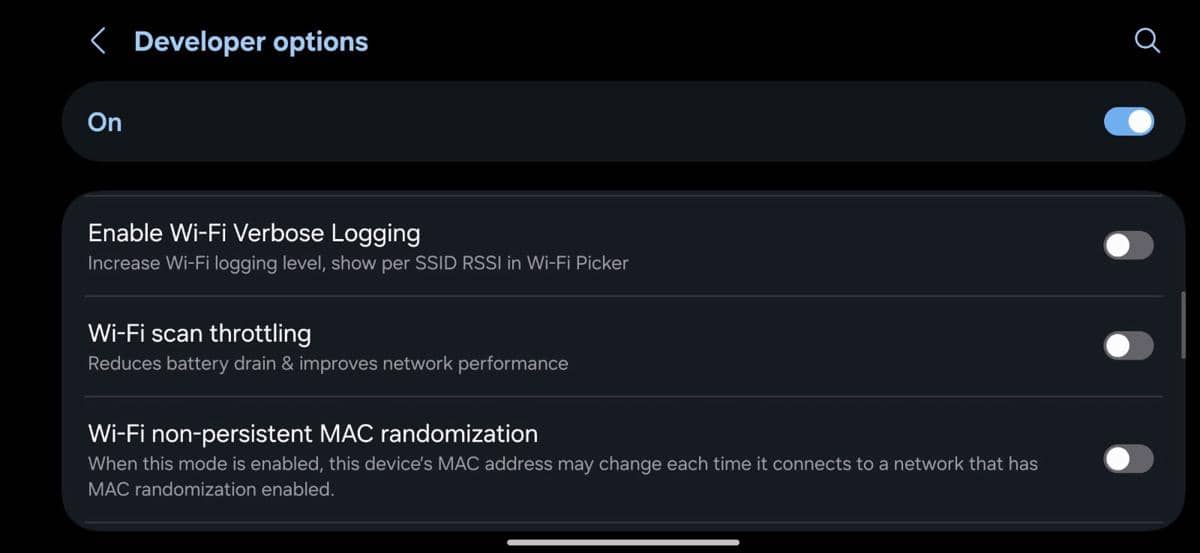
Task: Open search with the magnifier icon
Action: tap(1147, 41)
